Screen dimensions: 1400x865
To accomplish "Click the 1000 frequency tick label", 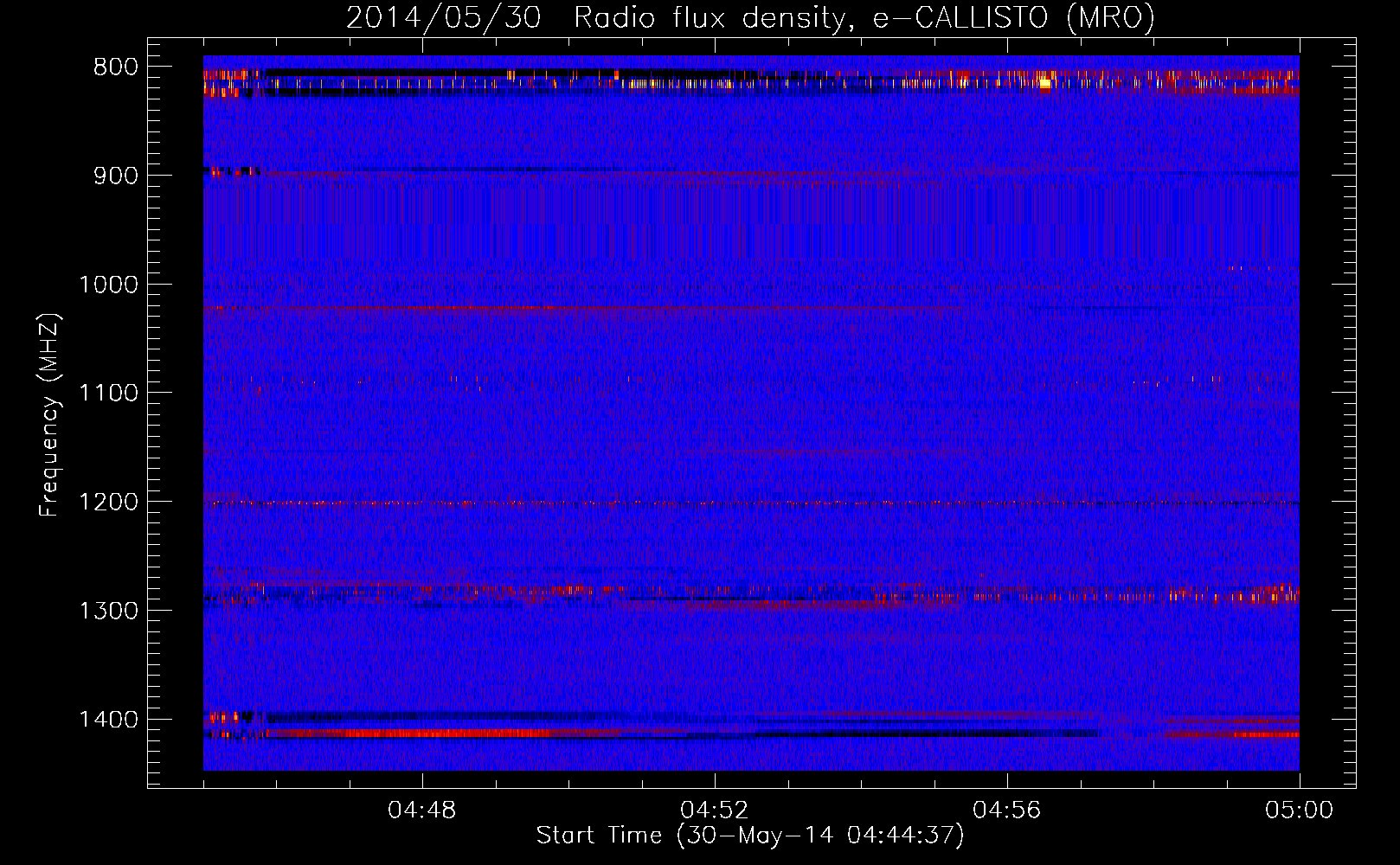I will pyautogui.click(x=108, y=285).
